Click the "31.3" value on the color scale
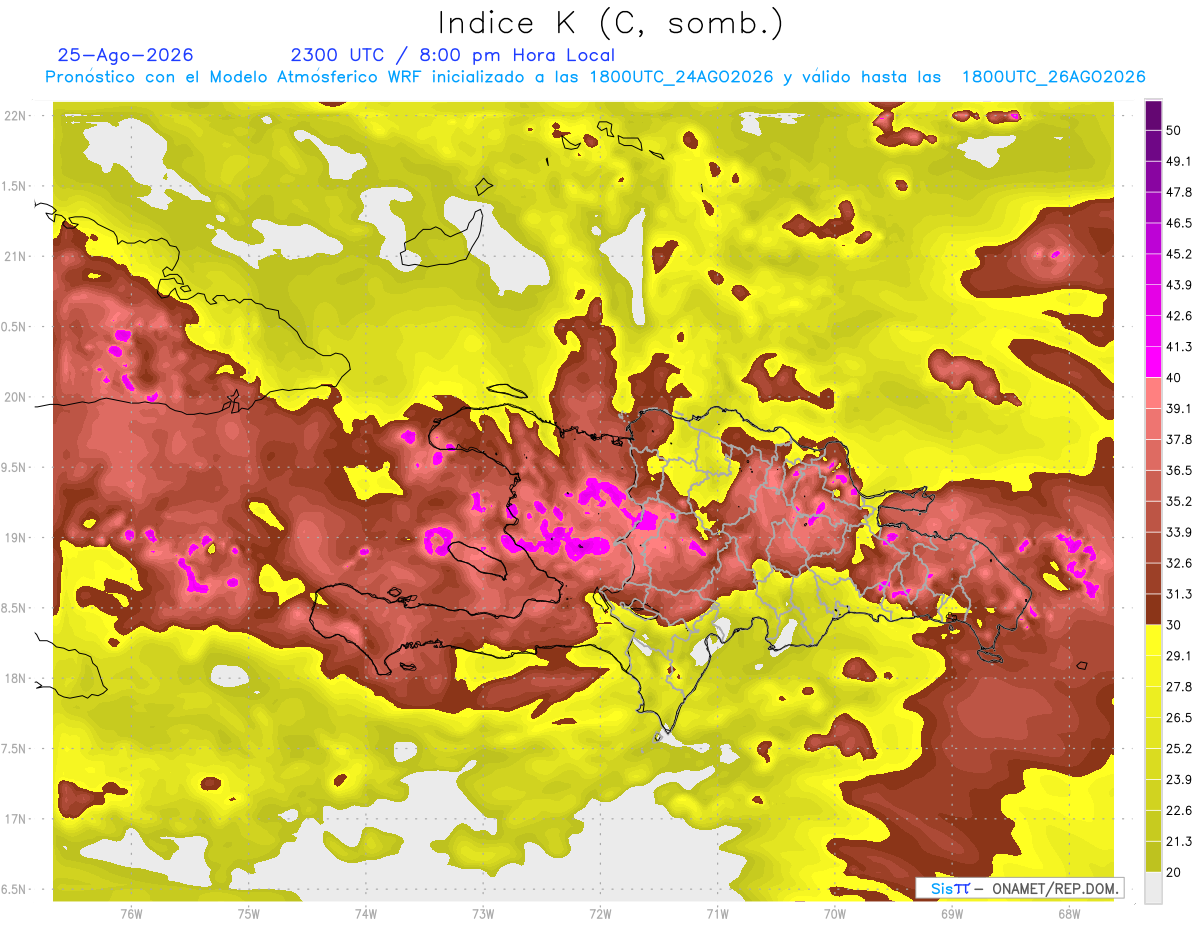 point(1178,594)
